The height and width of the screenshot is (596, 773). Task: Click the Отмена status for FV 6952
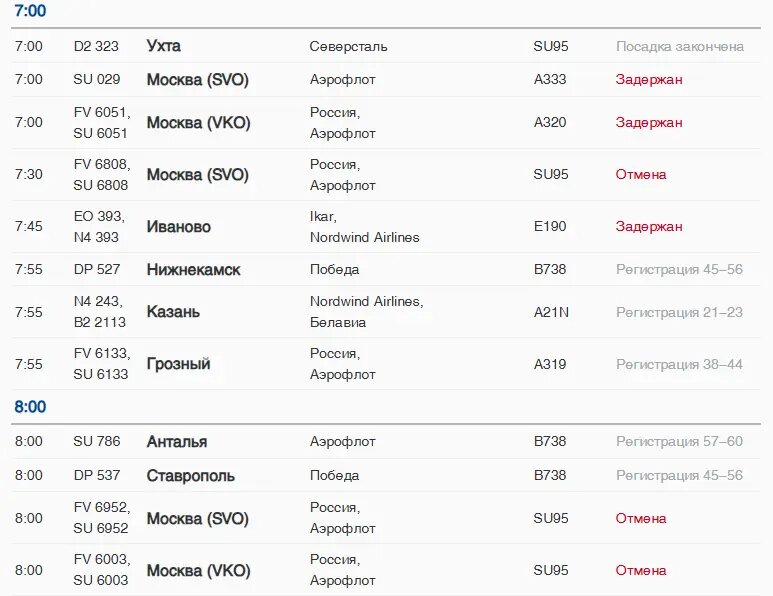641,518
